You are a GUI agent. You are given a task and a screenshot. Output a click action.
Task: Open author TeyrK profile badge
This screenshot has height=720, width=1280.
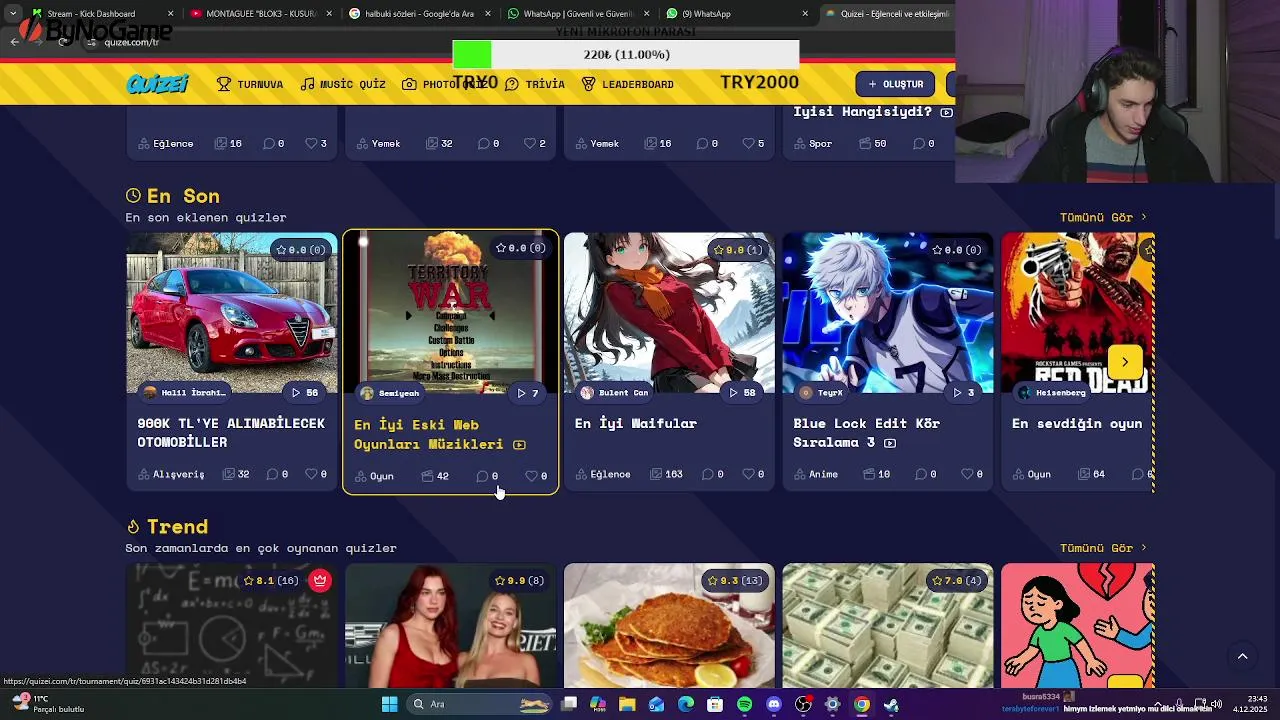tap(823, 393)
